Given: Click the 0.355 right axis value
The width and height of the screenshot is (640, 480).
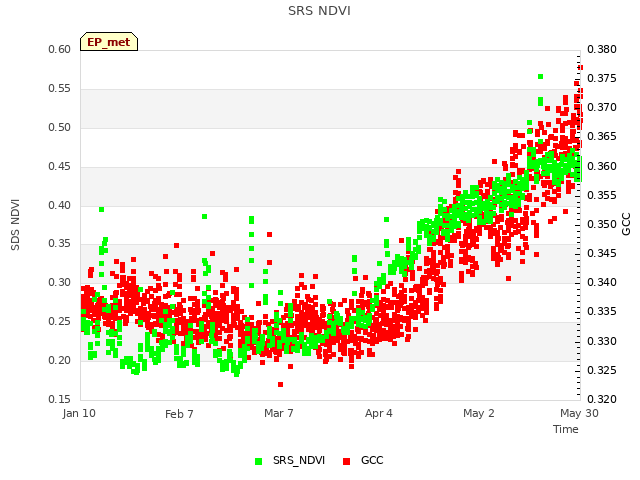Looking at the screenshot, I should pos(602,196).
